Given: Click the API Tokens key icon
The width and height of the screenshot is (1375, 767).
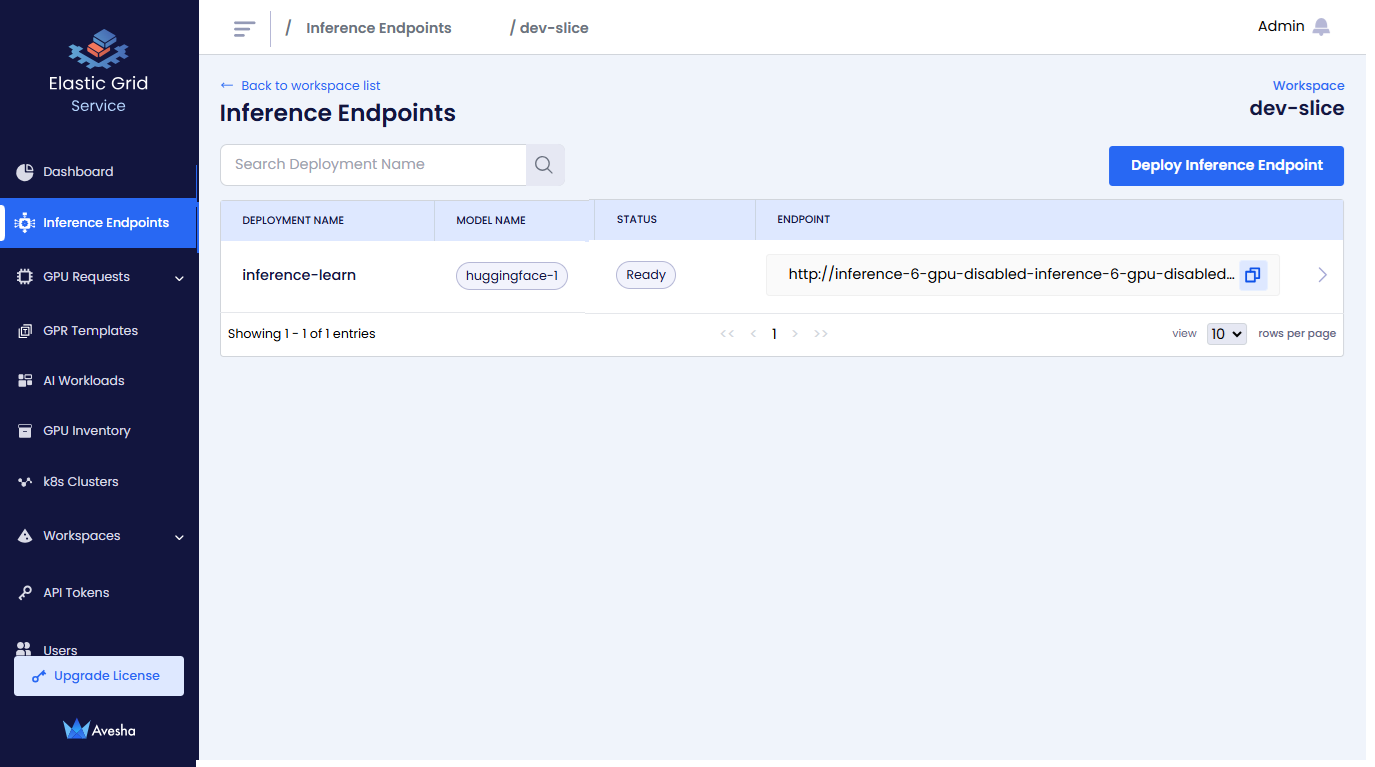Looking at the screenshot, I should coord(25,593).
